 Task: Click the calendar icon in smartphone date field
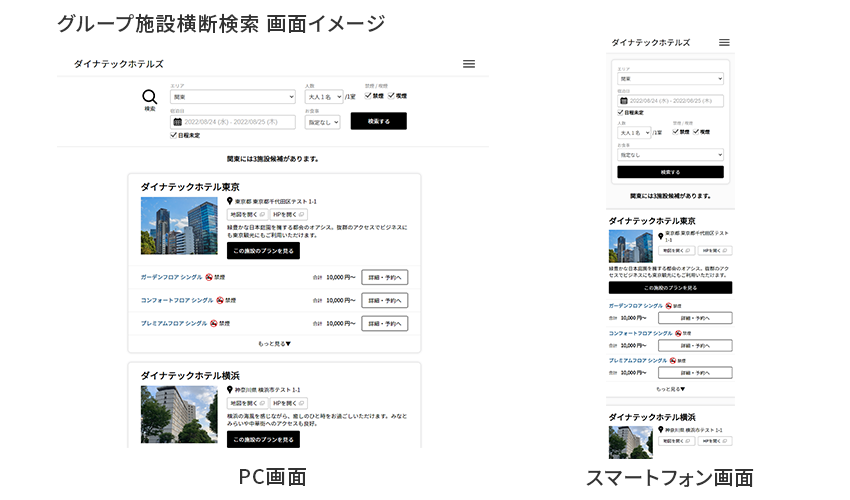624,101
